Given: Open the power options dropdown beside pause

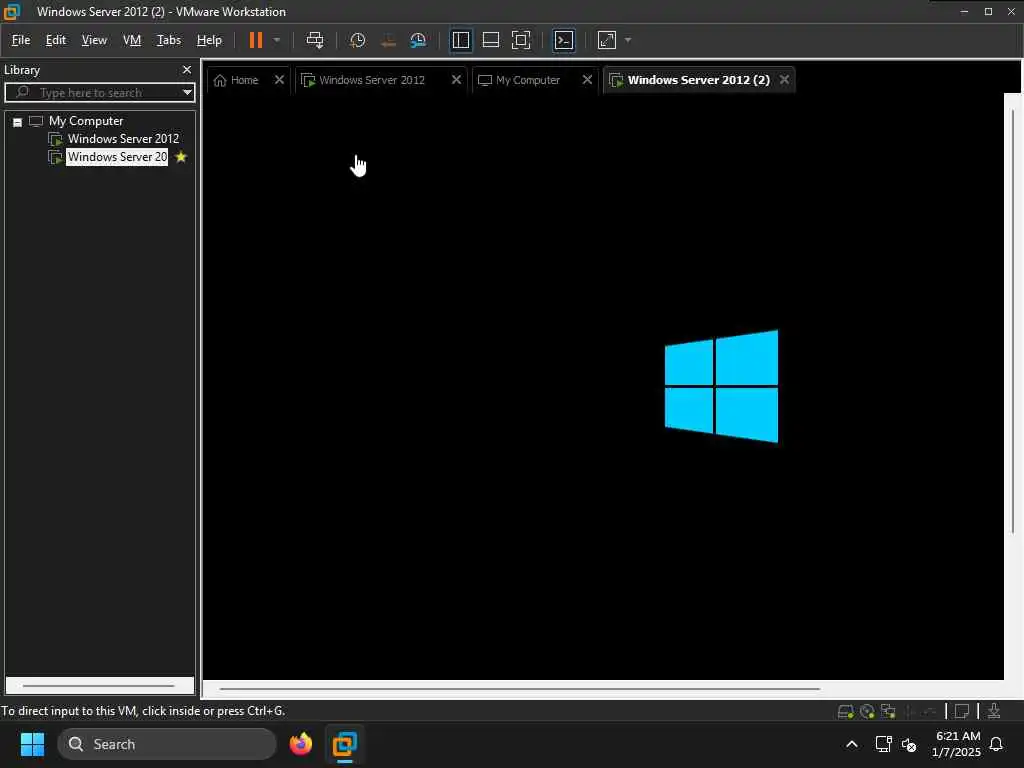Looking at the screenshot, I should pos(277,40).
